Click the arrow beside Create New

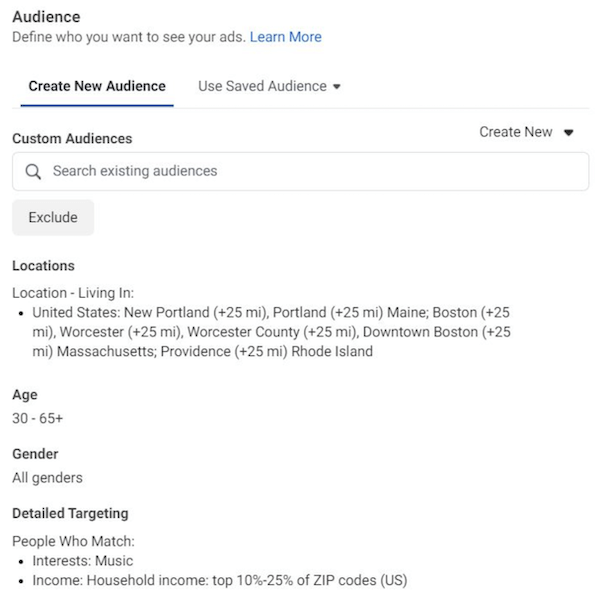(568, 133)
